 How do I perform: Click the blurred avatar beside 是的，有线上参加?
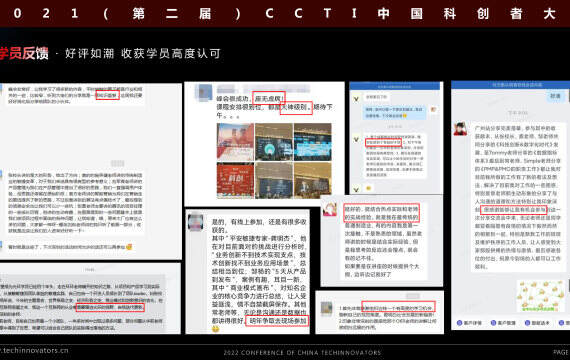(x=196, y=222)
